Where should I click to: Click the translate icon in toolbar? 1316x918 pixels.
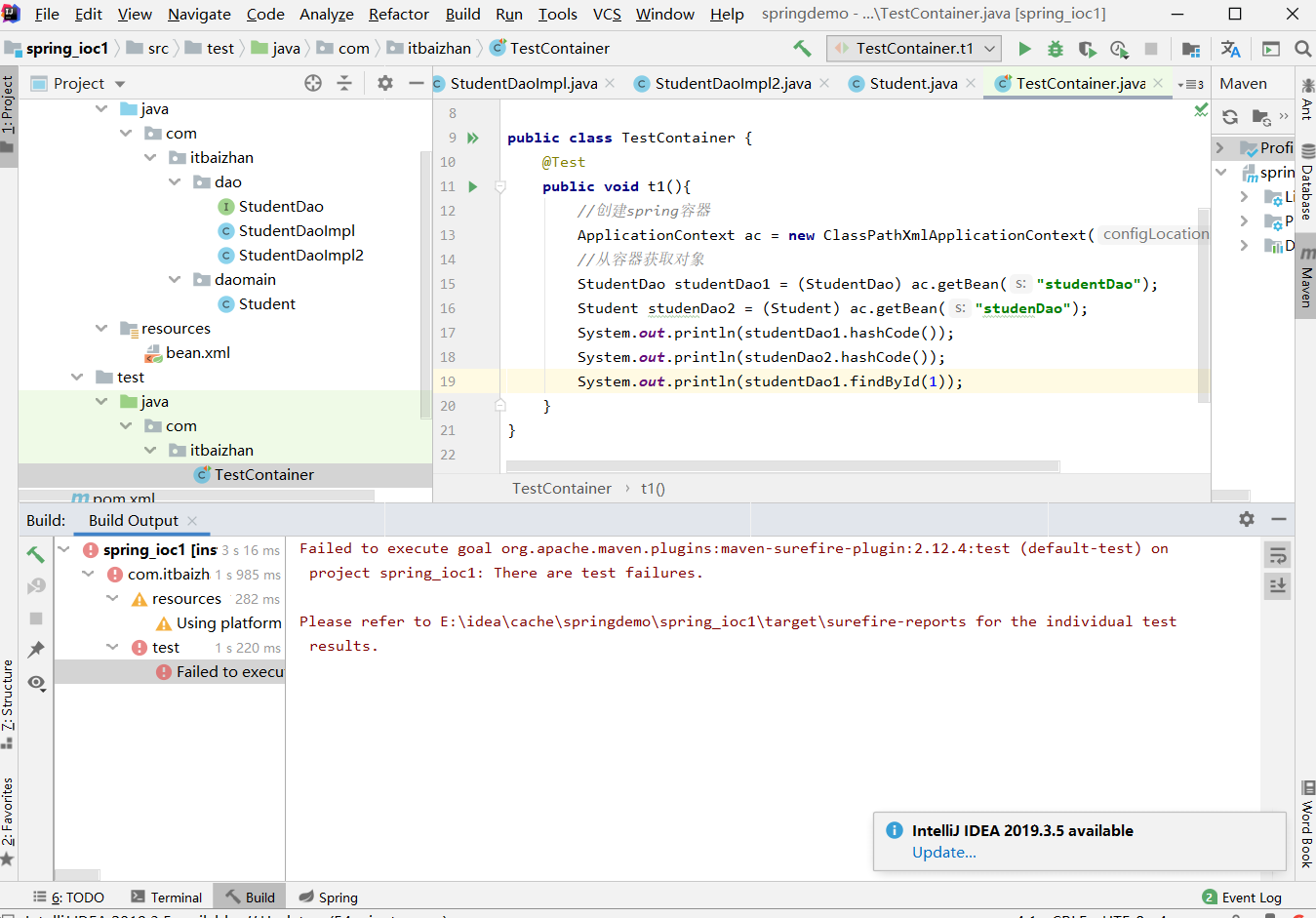[1231, 49]
